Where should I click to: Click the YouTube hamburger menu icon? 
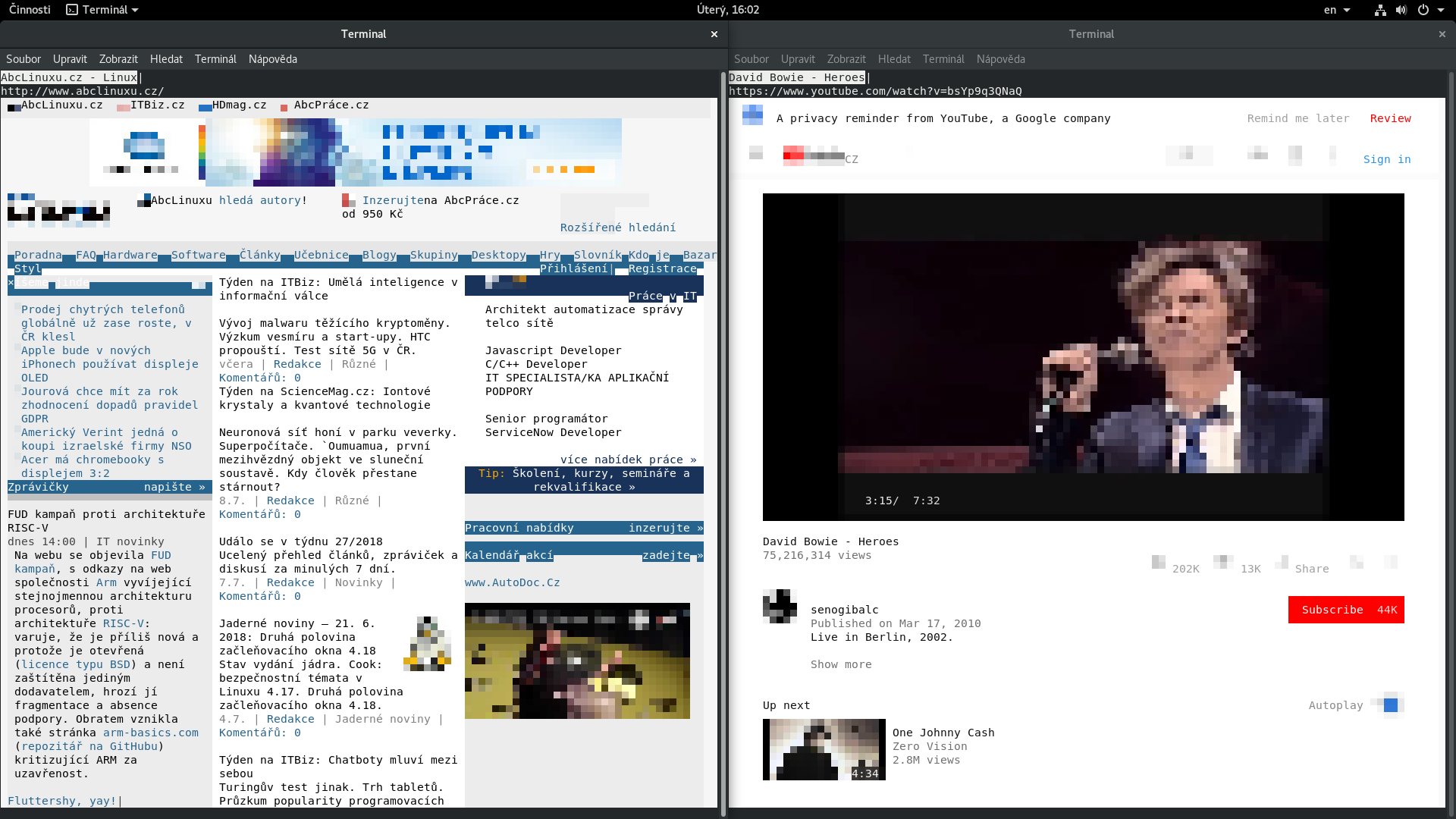[x=756, y=153]
